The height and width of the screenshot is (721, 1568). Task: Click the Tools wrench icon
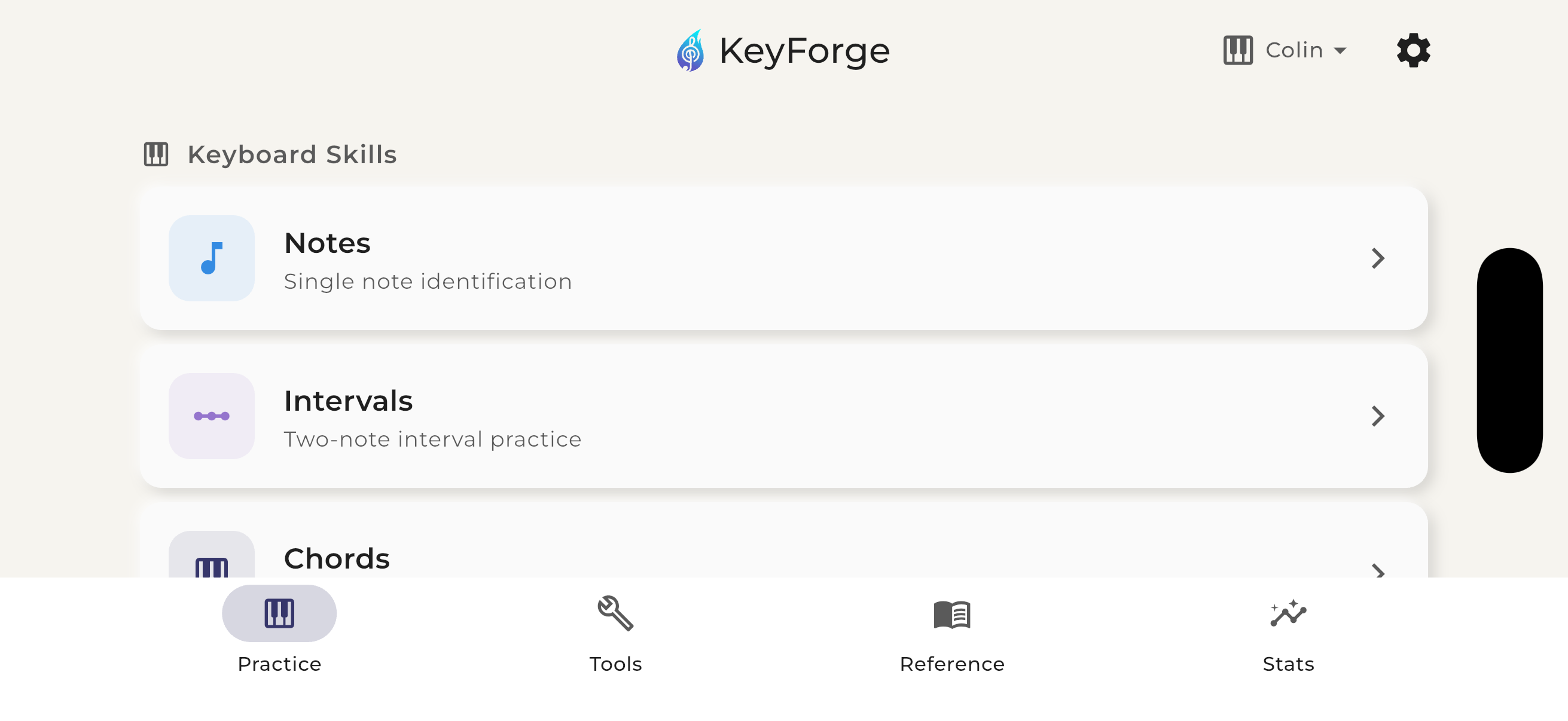tap(615, 615)
